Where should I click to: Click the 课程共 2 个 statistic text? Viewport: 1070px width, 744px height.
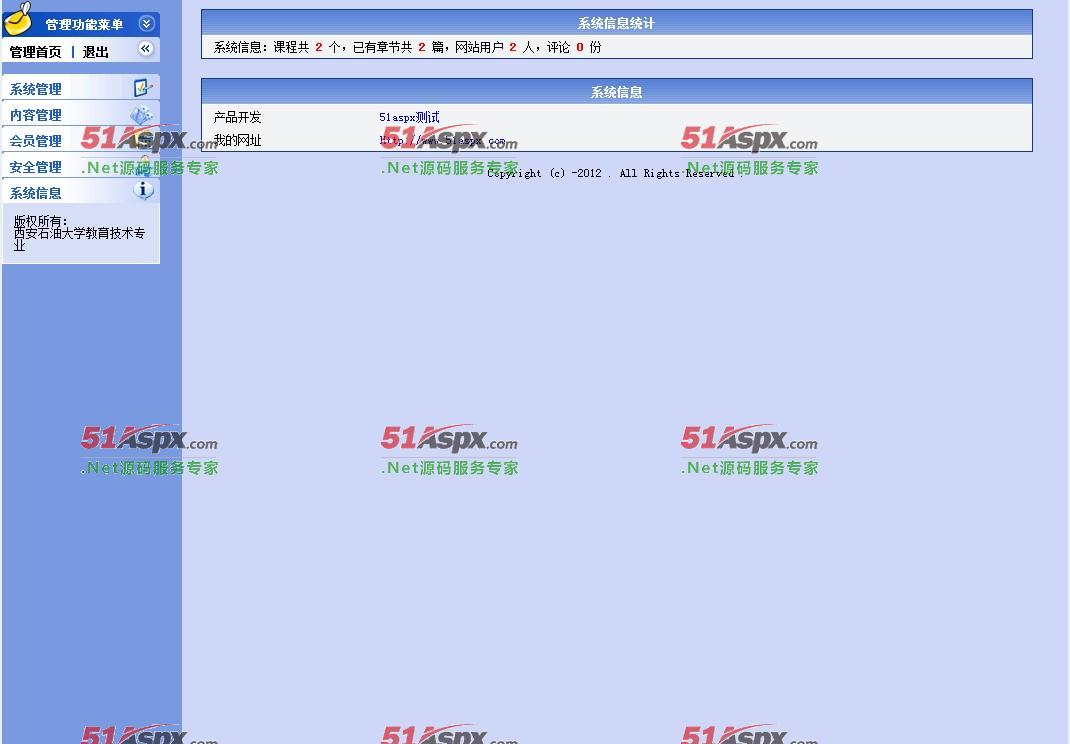[307, 47]
